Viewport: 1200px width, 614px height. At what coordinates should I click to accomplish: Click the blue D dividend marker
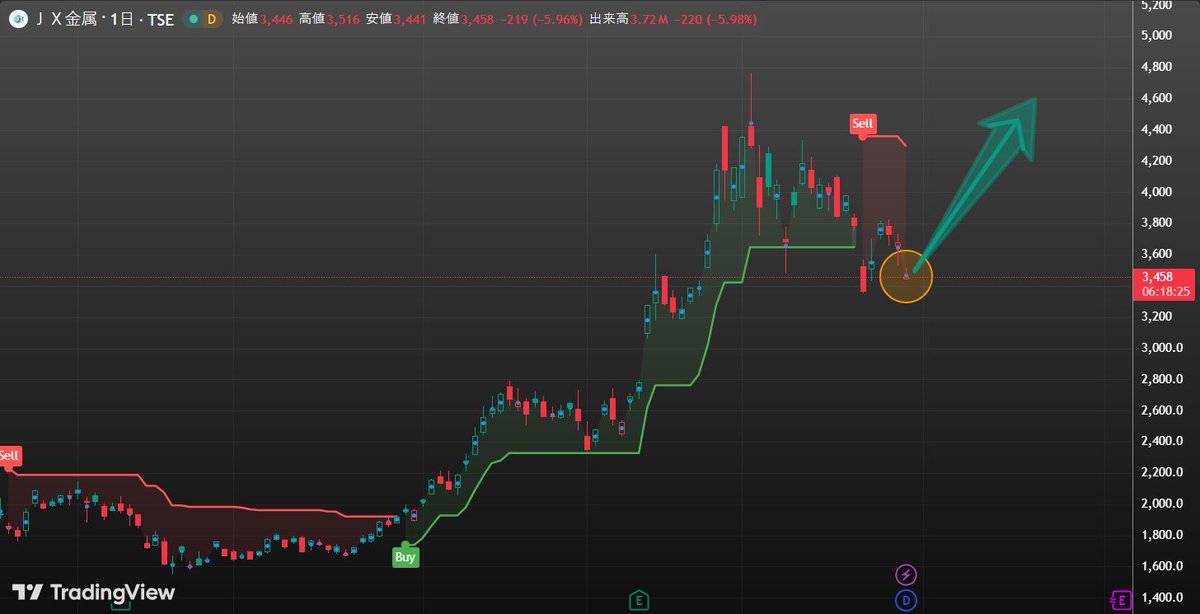[x=906, y=600]
